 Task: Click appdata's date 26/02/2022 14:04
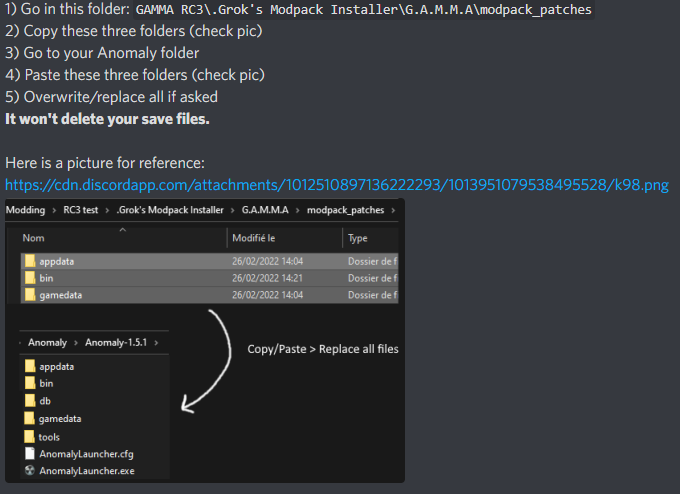[x=268, y=261]
